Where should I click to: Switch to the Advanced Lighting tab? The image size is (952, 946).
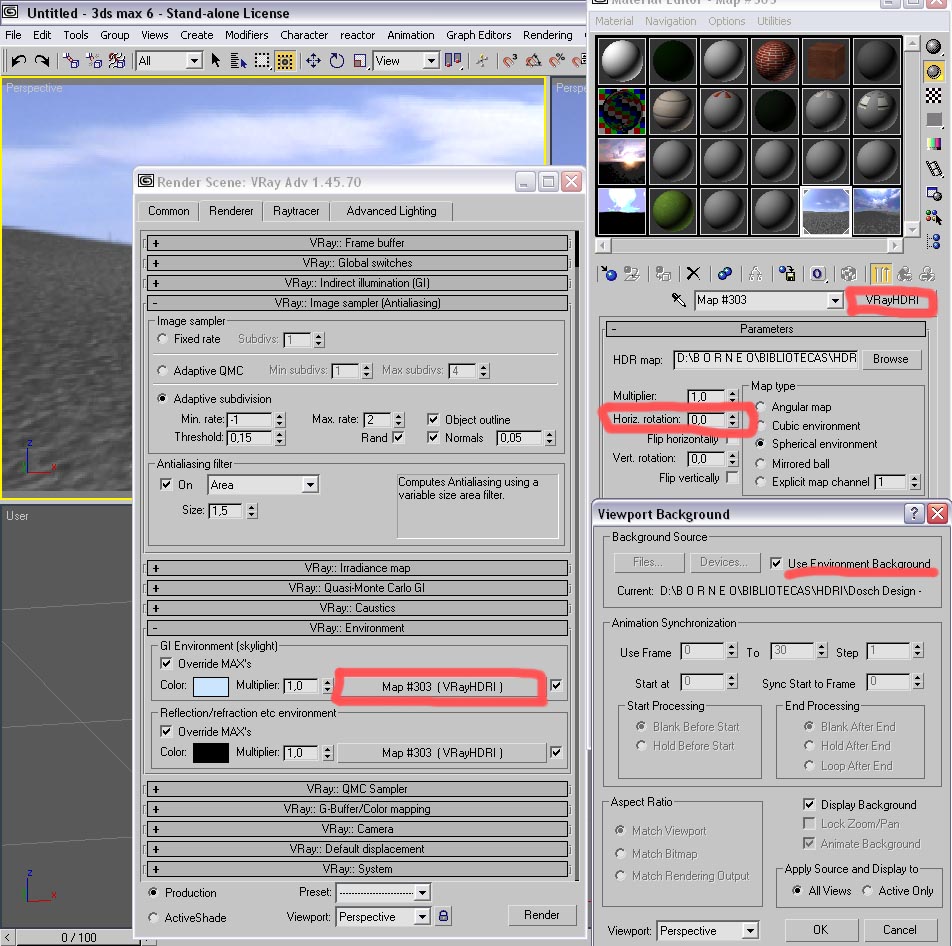[x=392, y=211]
